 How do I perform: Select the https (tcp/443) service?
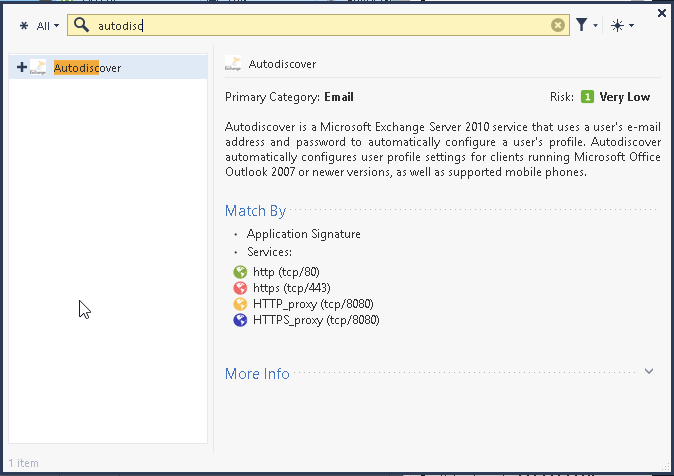coord(292,288)
